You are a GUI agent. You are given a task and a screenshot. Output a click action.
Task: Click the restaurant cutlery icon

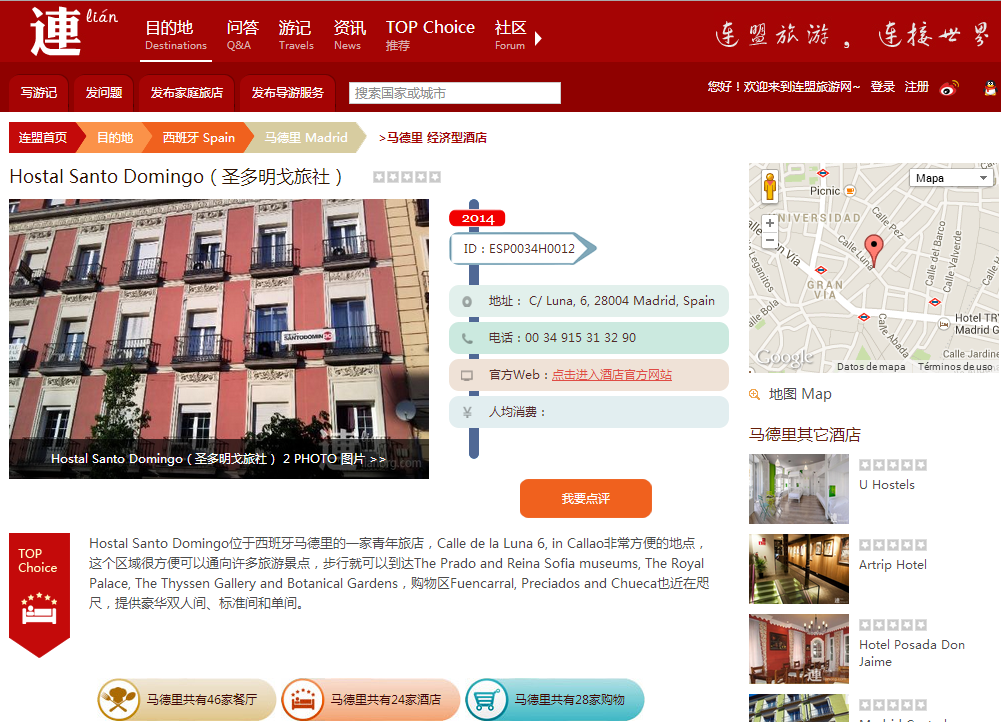tap(118, 700)
